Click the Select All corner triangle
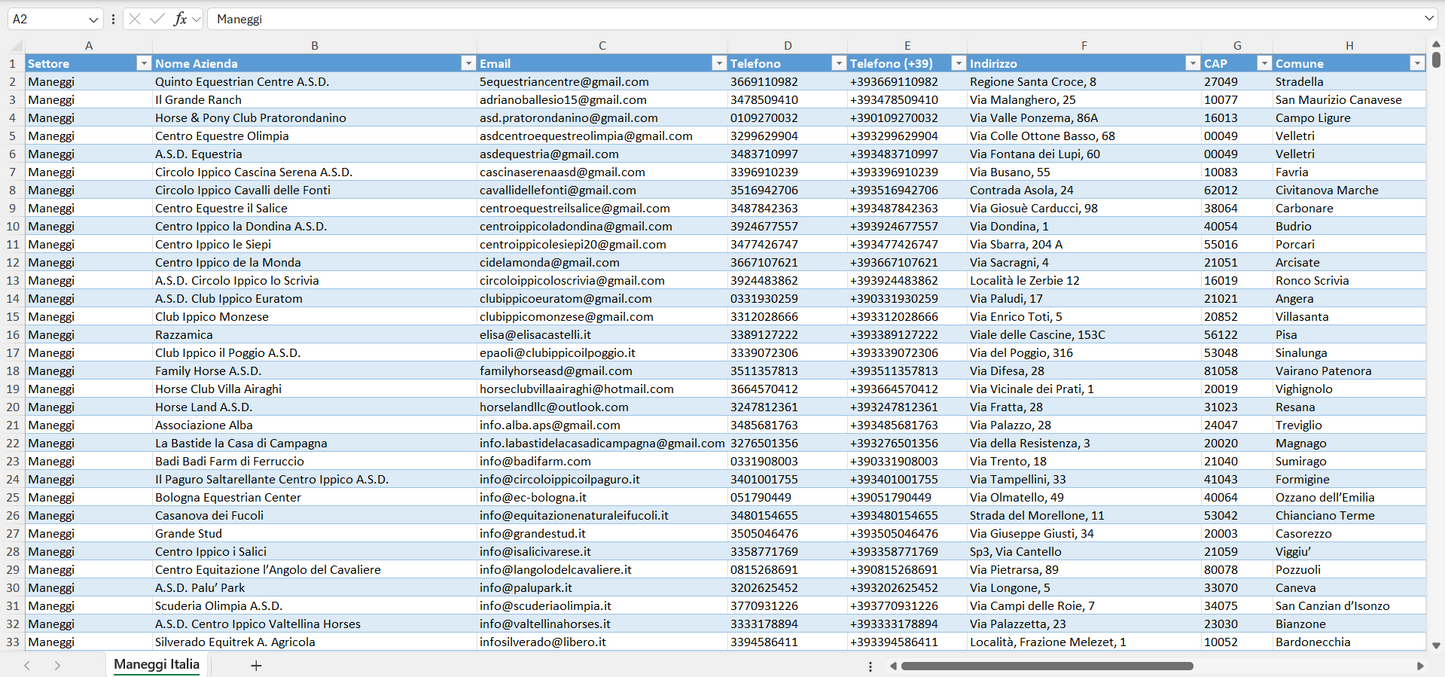Screen dimensions: 1445x677 pyautogui.click(x=16, y=46)
